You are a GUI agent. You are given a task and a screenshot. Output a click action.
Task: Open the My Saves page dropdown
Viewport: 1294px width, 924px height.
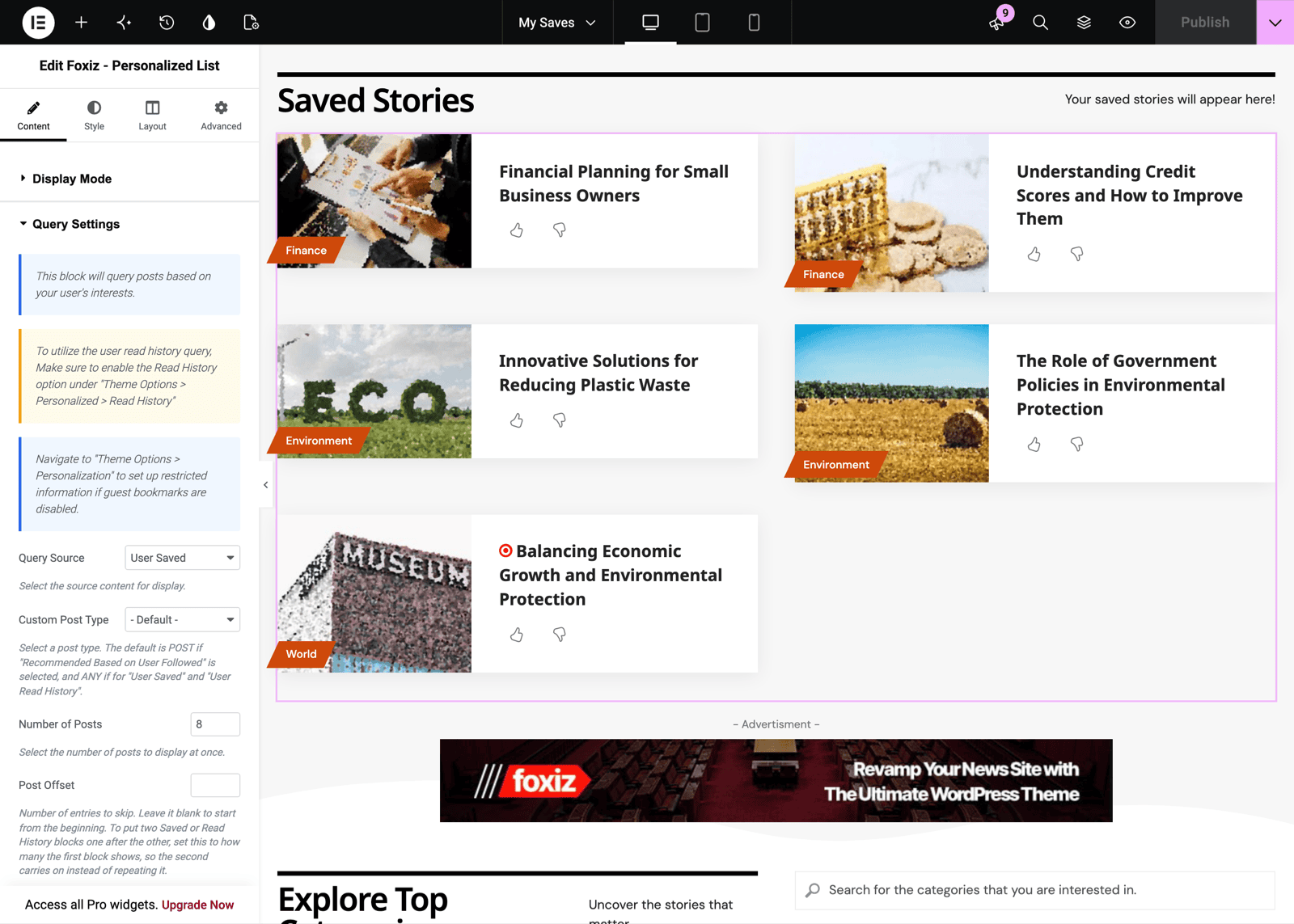(x=557, y=23)
